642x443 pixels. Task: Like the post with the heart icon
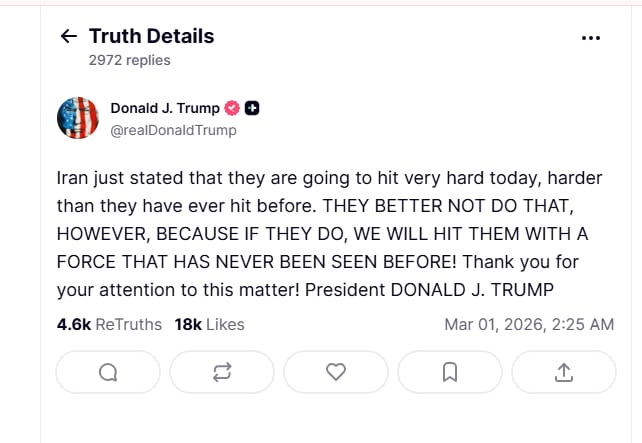[x=336, y=372]
